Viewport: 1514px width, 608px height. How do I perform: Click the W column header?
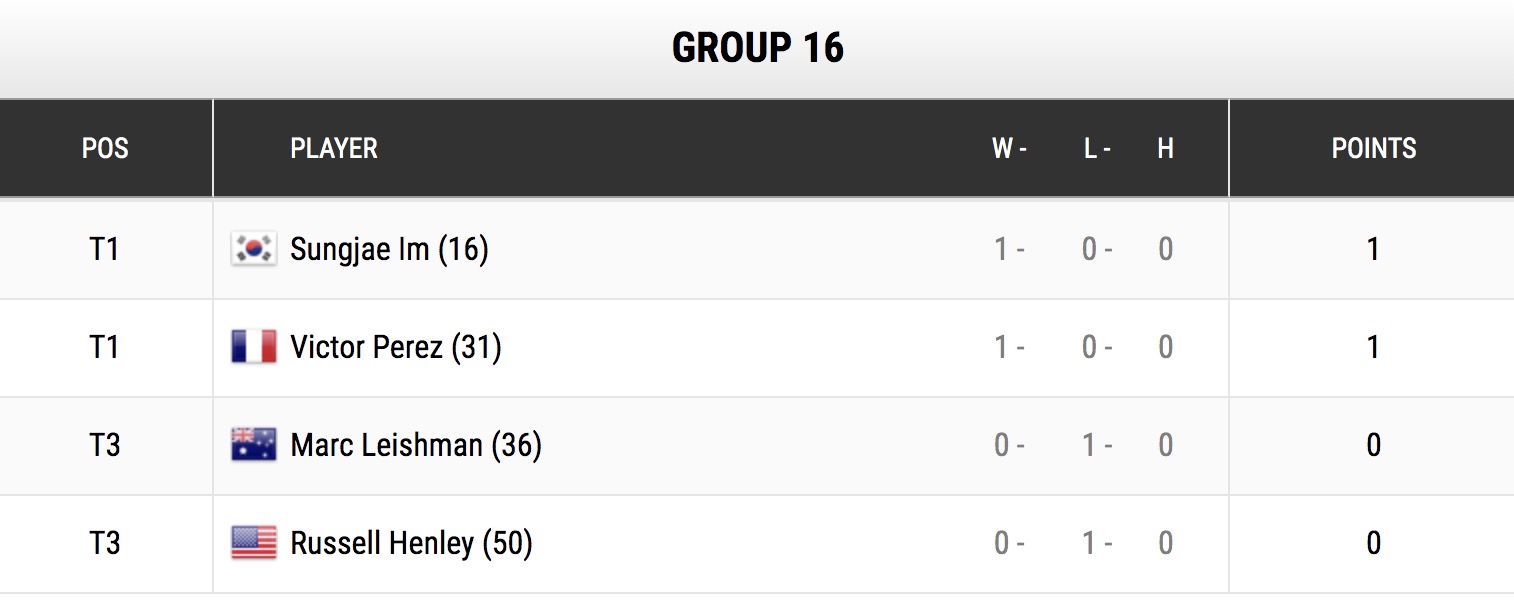point(1009,149)
